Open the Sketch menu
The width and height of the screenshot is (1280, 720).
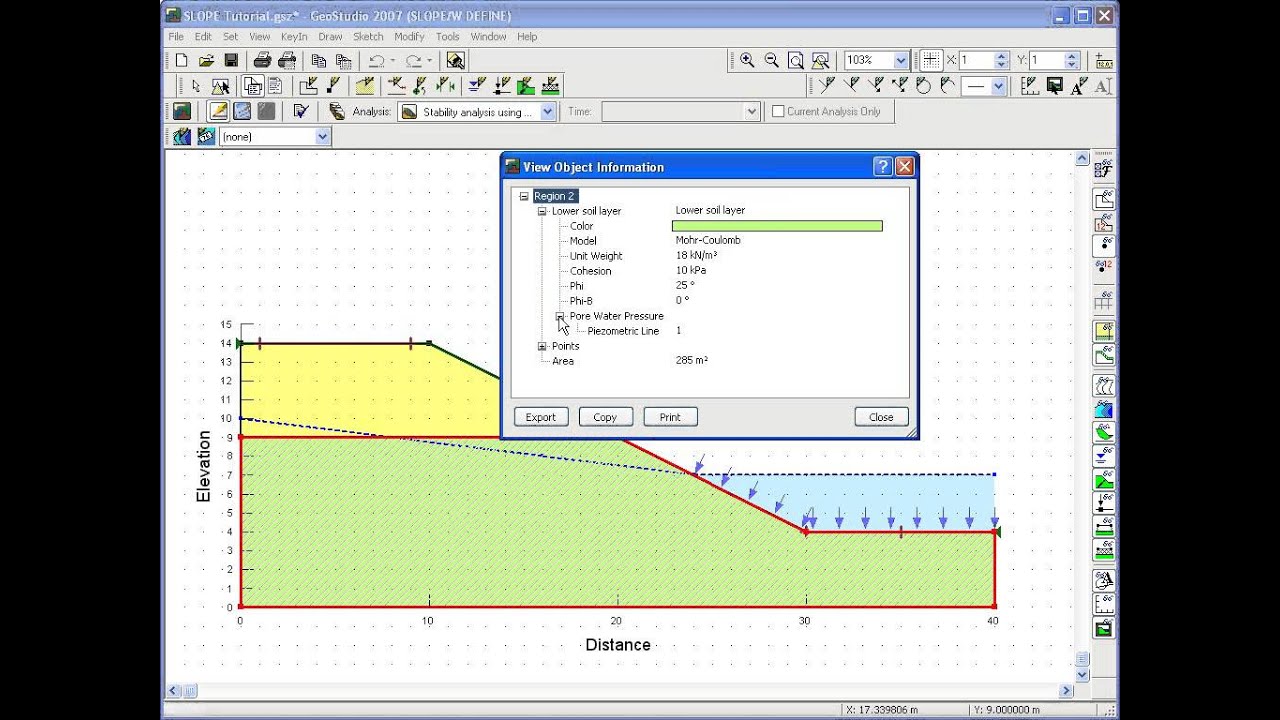click(x=368, y=36)
